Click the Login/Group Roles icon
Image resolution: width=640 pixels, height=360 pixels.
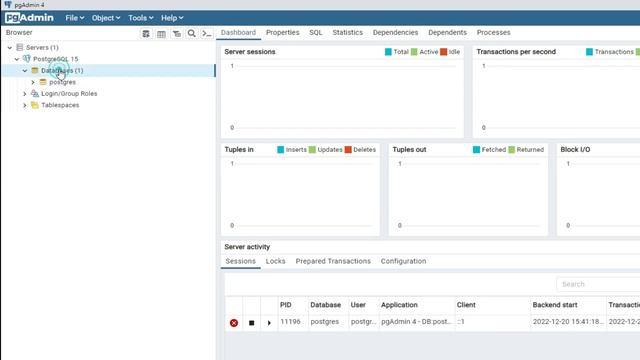coord(35,93)
